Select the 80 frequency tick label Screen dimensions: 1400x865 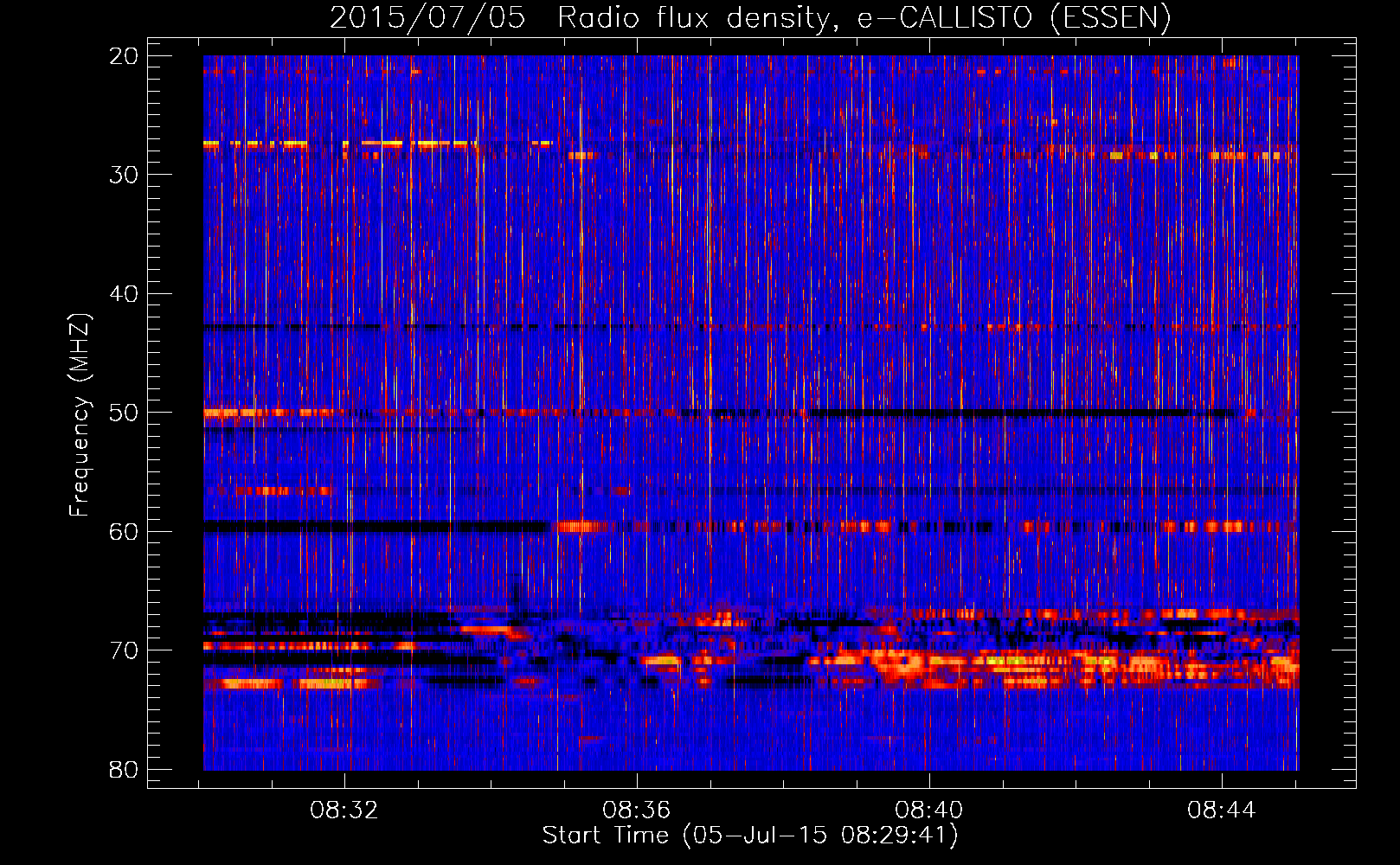tap(124, 770)
